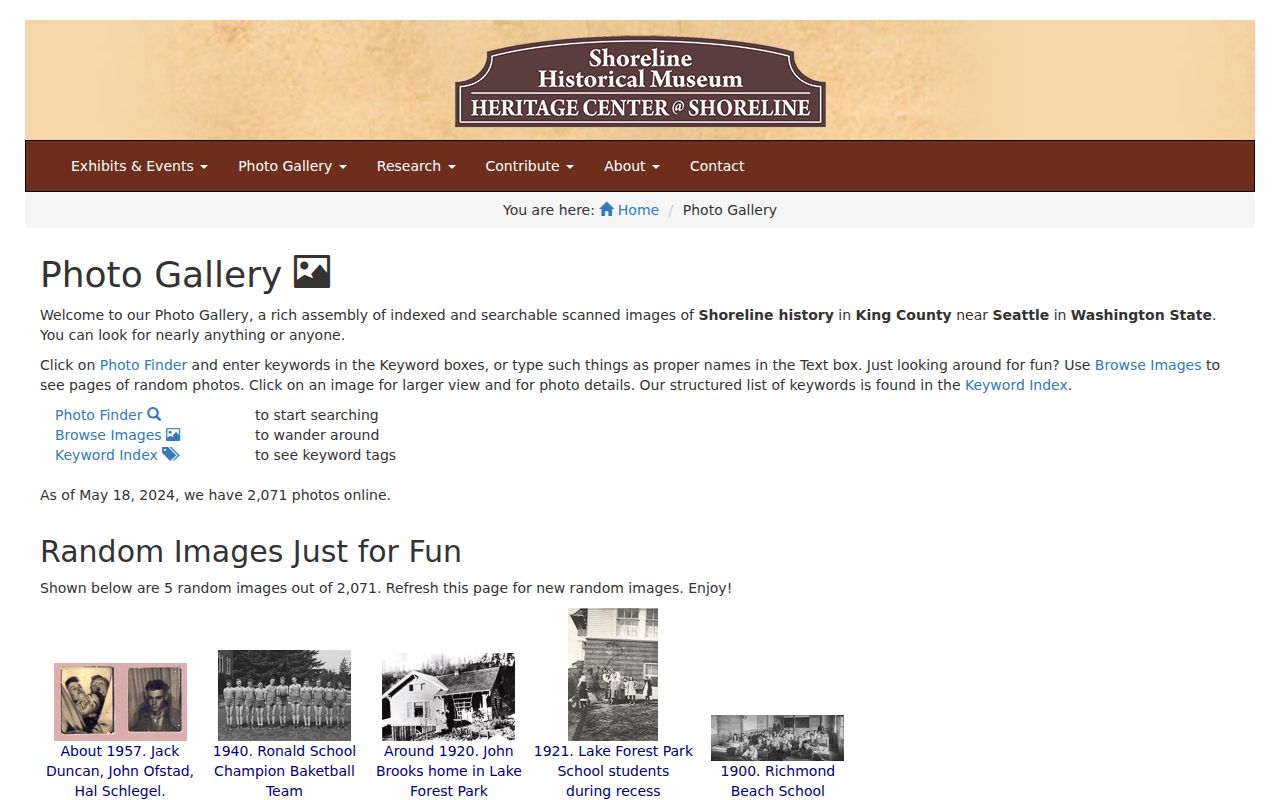Open the Ronald School basketball team thumbnail
This screenshot has height=800, width=1280.
(x=284, y=695)
